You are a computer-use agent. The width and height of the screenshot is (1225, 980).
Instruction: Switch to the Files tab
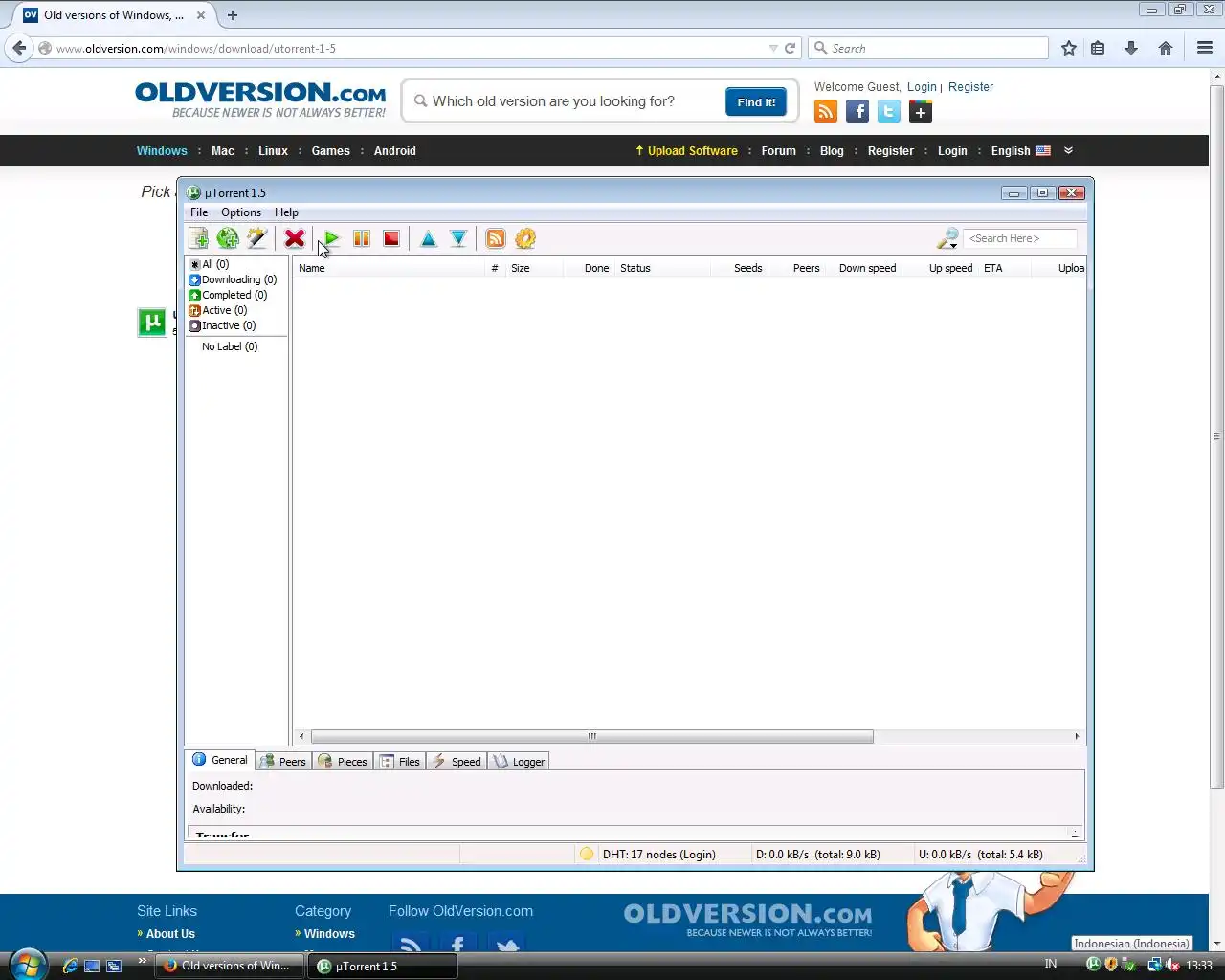click(400, 762)
